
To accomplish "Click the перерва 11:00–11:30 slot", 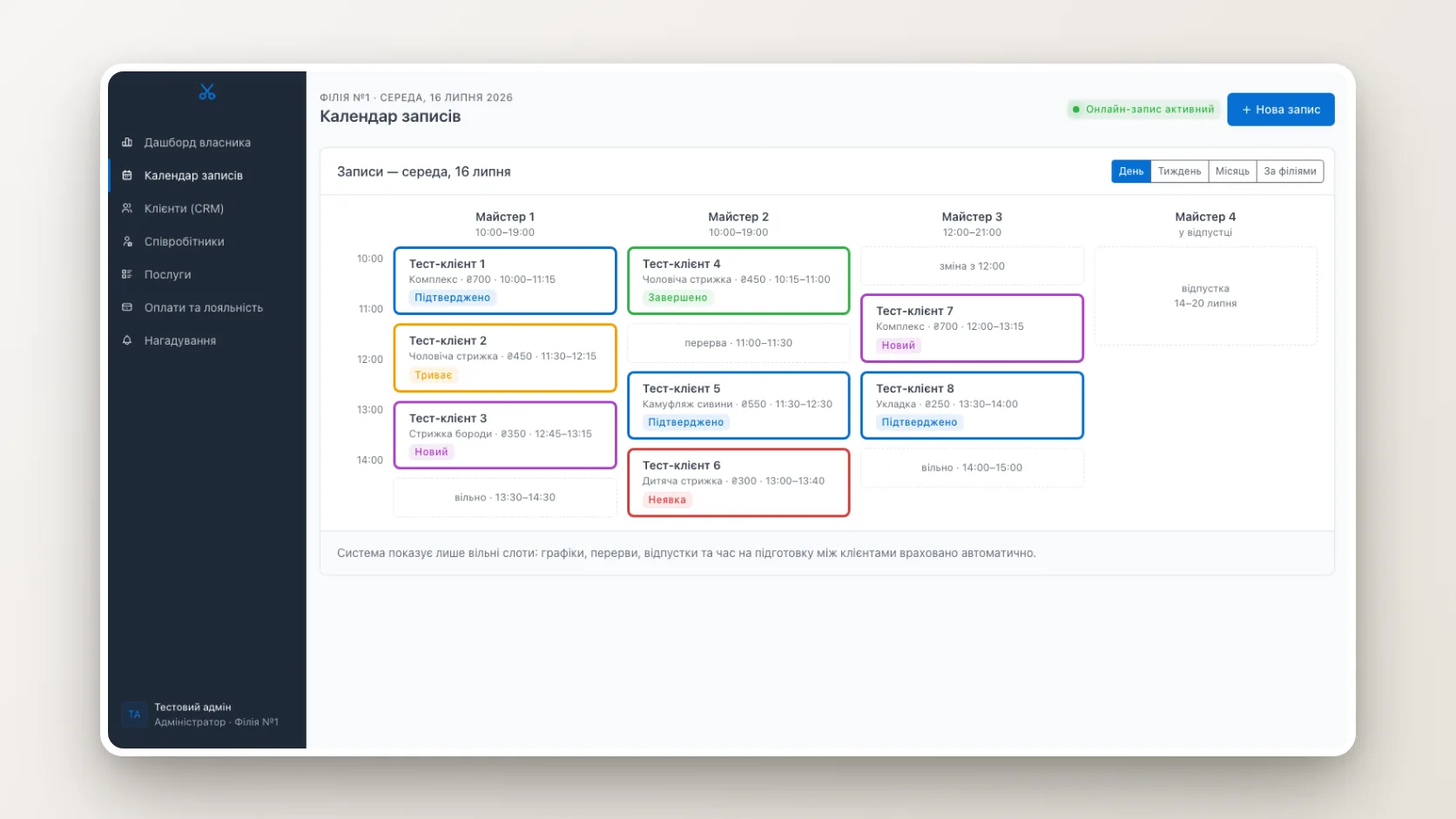I will (x=738, y=343).
